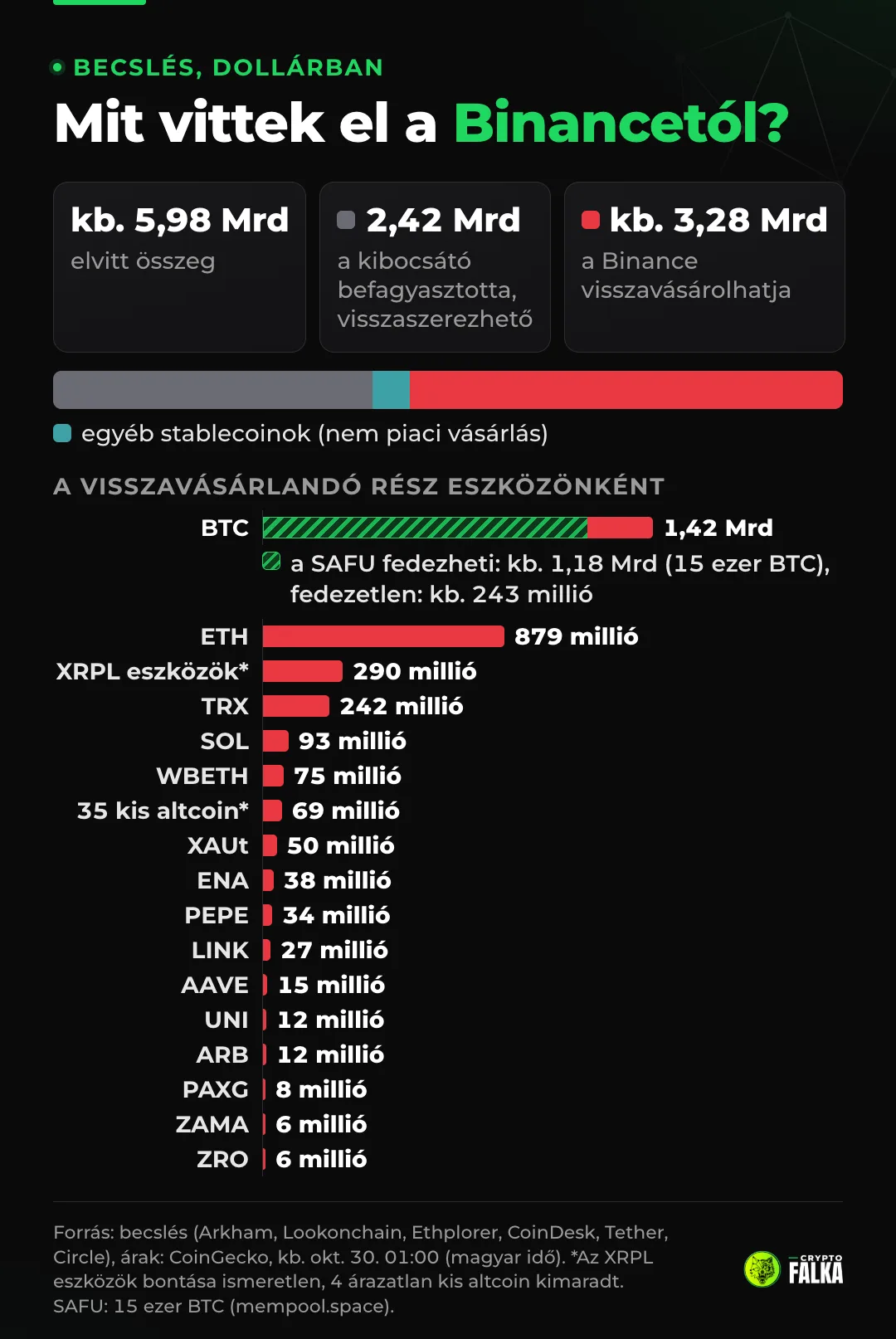Click the red square legend marker by 3,28 Mrd
Viewport: 896px width, 1339px height.
[x=591, y=220]
